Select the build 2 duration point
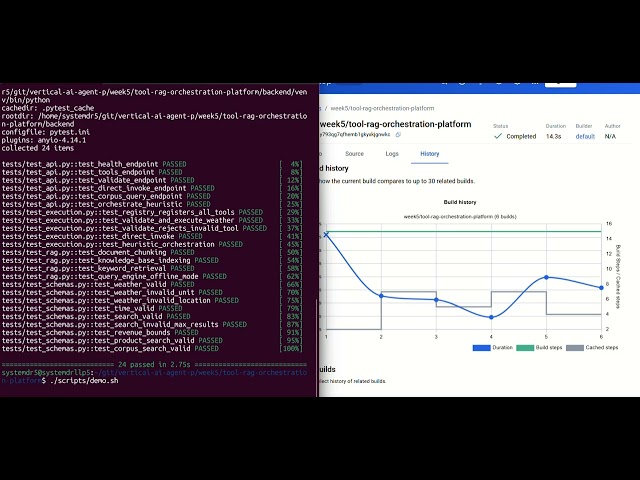The width and height of the screenshot is (640, 480). coord(381,296)
